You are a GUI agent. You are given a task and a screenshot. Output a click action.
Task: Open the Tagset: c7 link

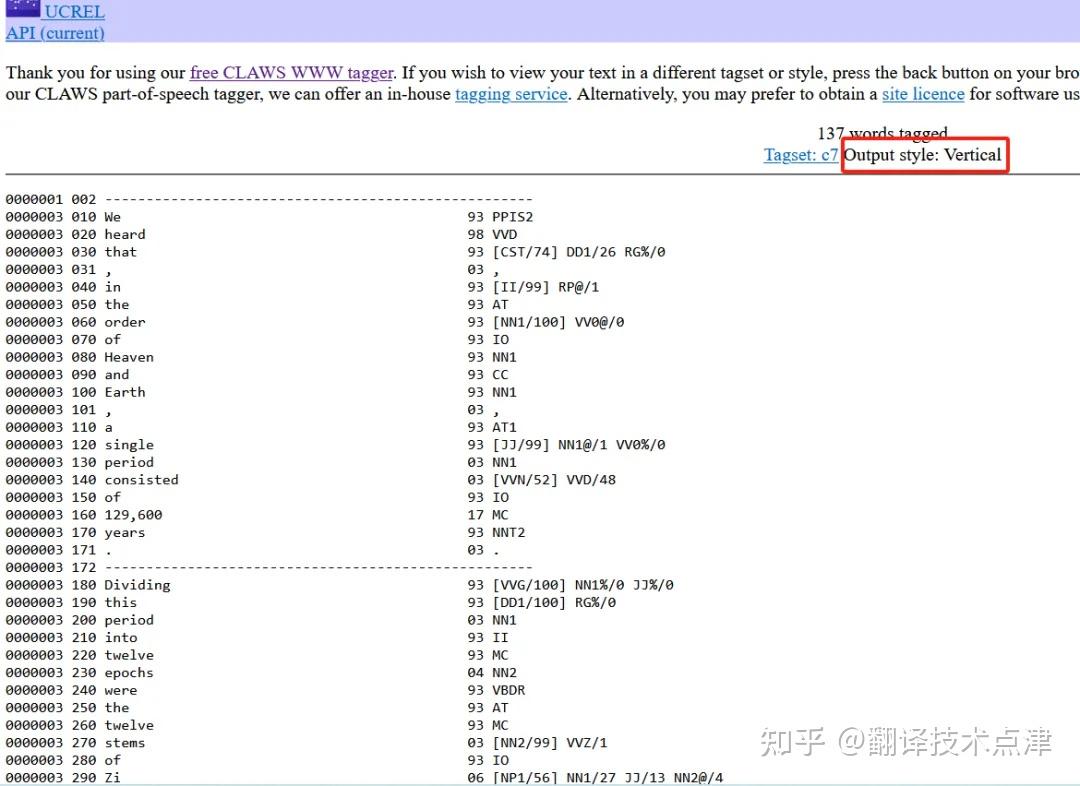click(x=800, y=155)
